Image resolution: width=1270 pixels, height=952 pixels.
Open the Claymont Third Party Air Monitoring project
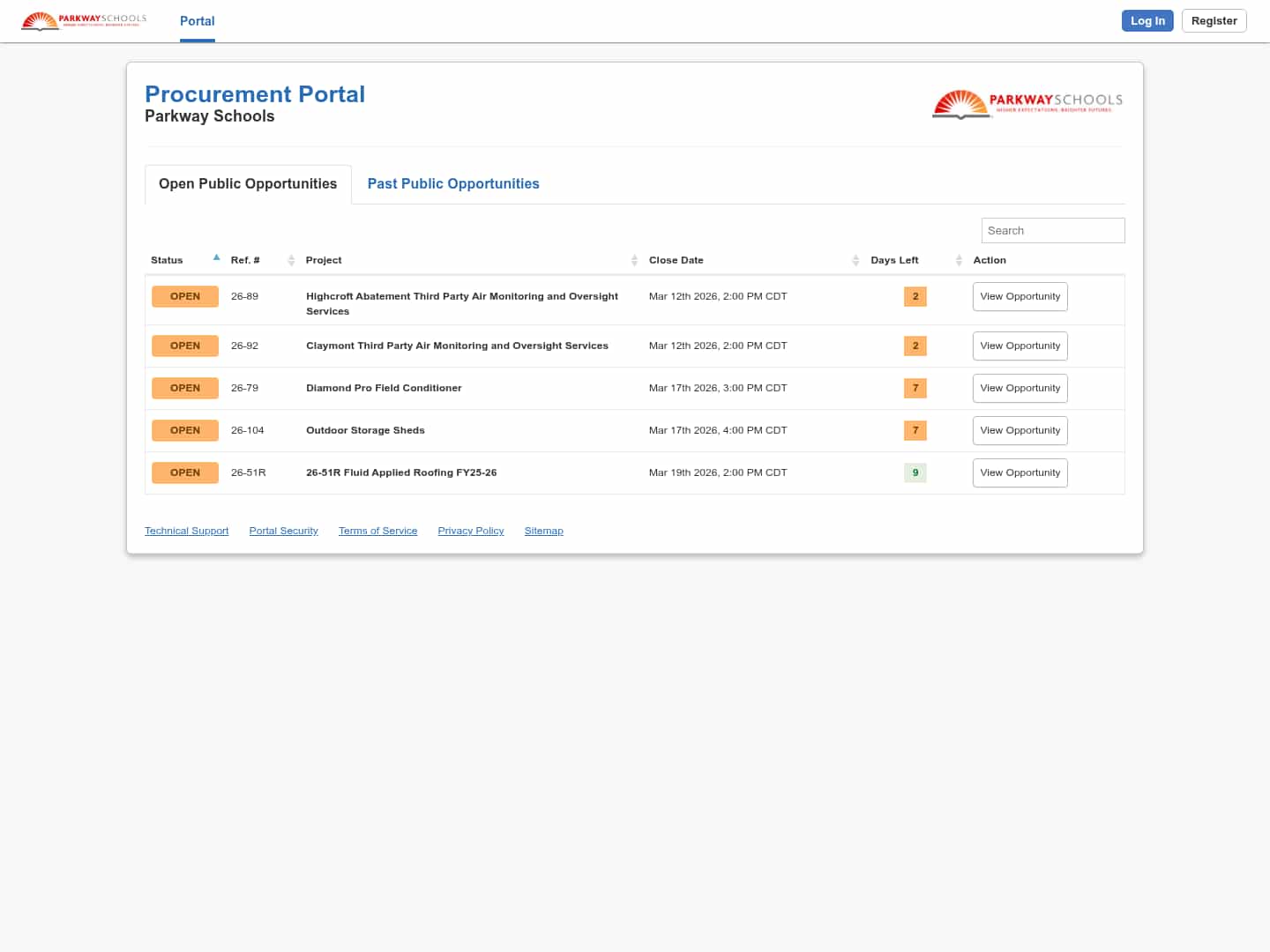click(457, 346)
